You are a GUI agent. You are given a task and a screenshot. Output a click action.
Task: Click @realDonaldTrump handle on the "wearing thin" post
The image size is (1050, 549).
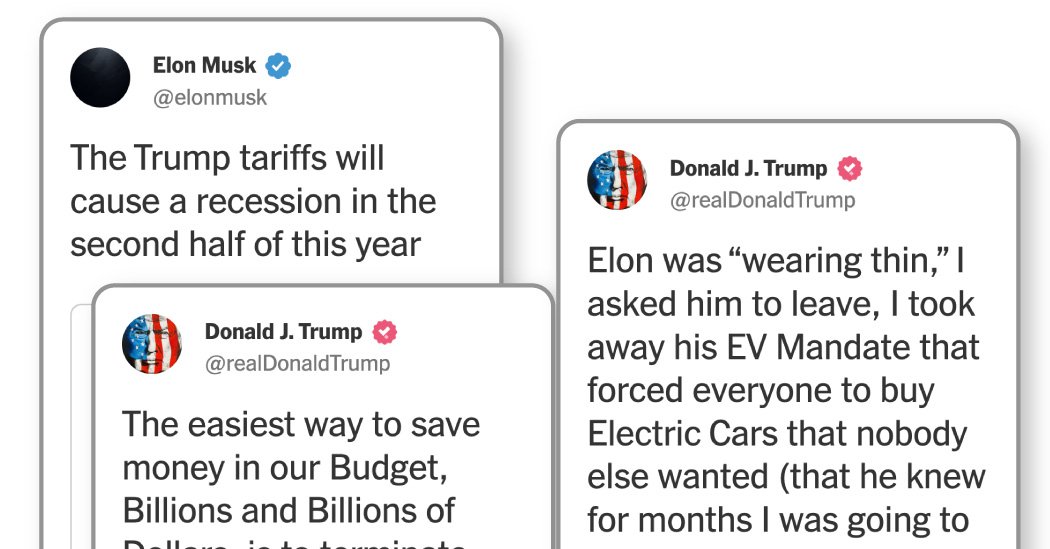pos(762,200)
